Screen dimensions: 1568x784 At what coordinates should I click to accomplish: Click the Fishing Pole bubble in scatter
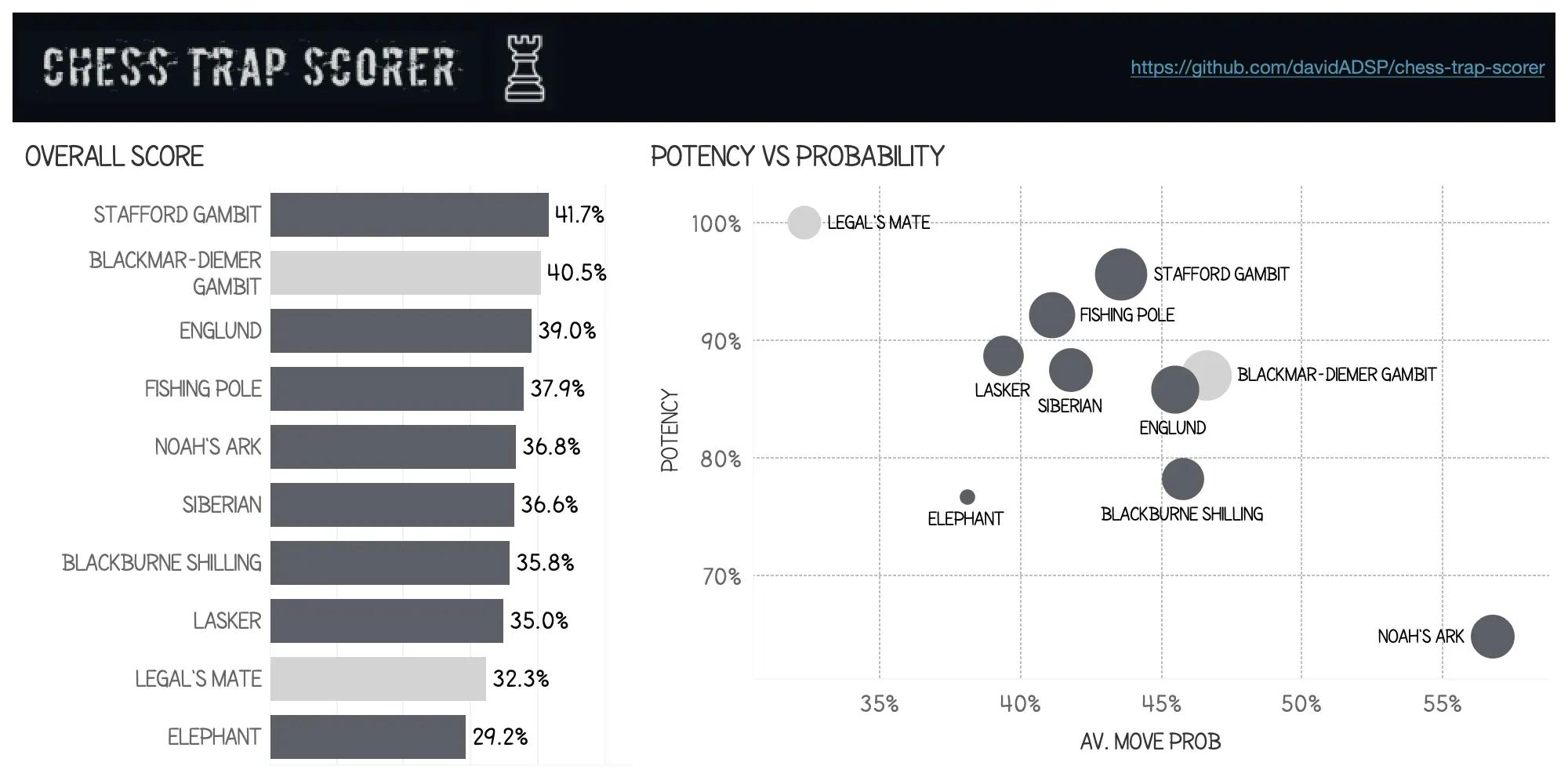[x=1051, y=315]
